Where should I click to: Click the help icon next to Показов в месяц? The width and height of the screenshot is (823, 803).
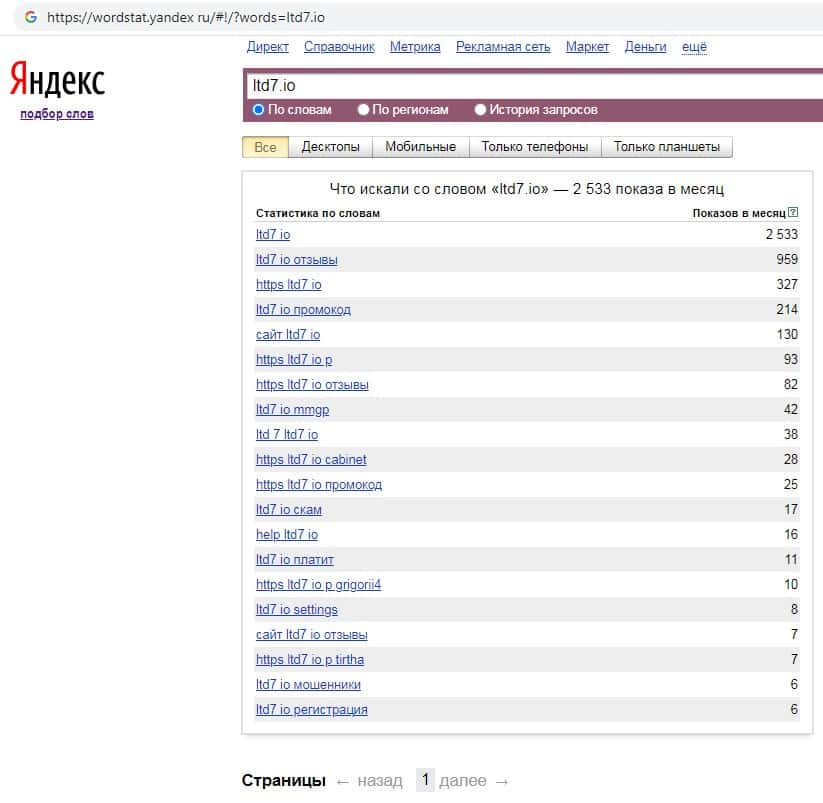pyautogui.click(x=793, y=213)
